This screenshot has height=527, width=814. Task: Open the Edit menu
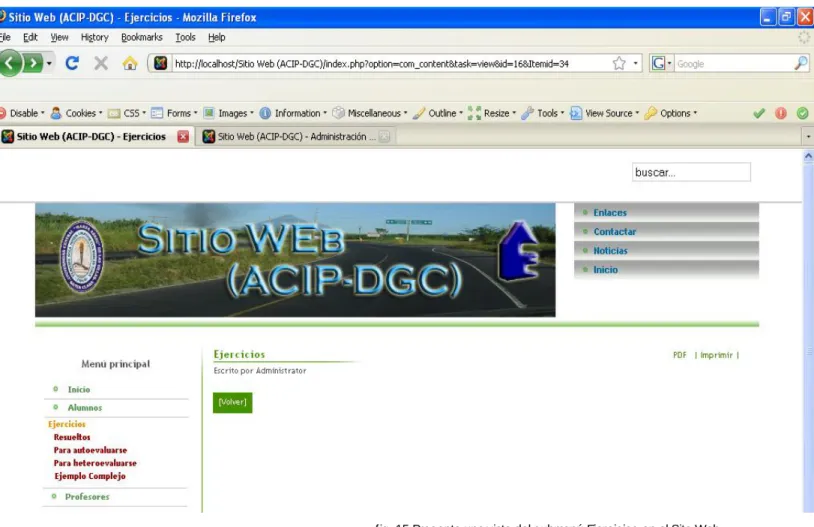[x=30, y=37]
